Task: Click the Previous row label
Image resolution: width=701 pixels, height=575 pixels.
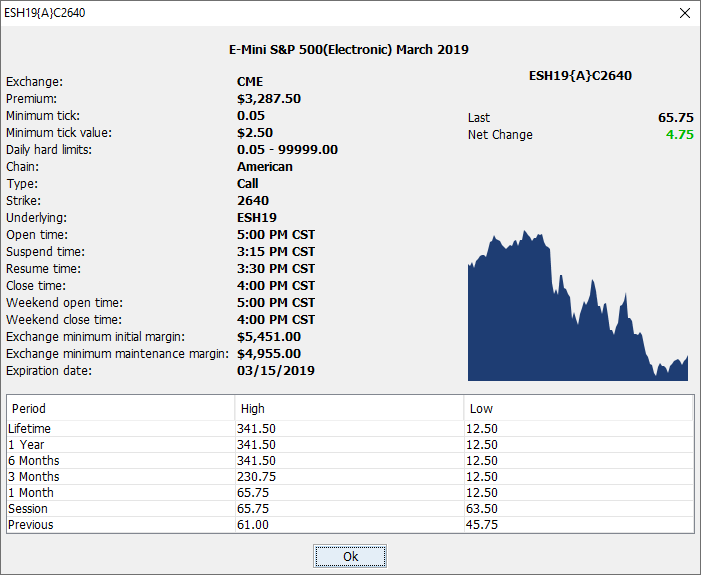Action: point(30,524)
